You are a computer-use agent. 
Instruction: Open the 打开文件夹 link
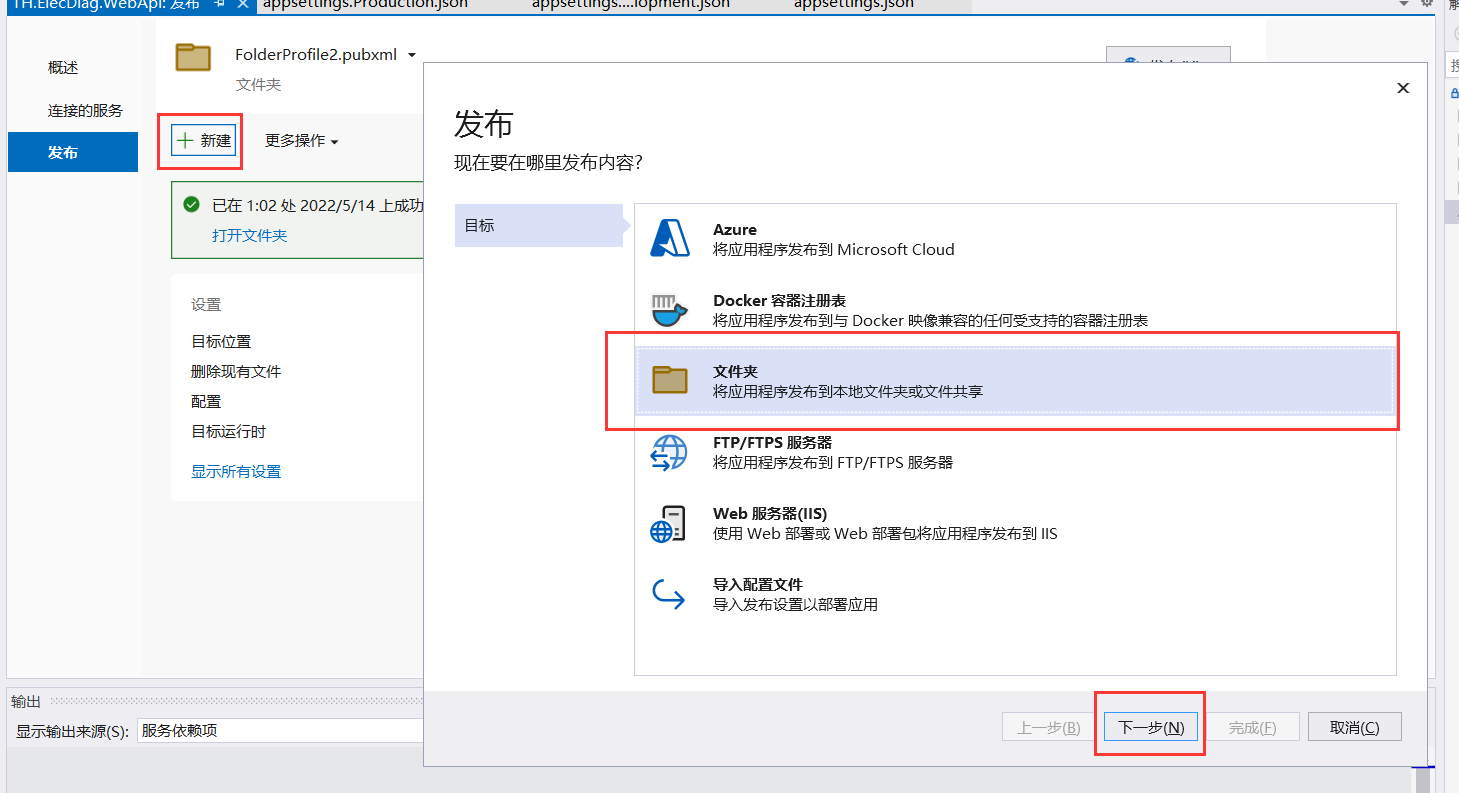pyautogui.click(x=249, y=235)
